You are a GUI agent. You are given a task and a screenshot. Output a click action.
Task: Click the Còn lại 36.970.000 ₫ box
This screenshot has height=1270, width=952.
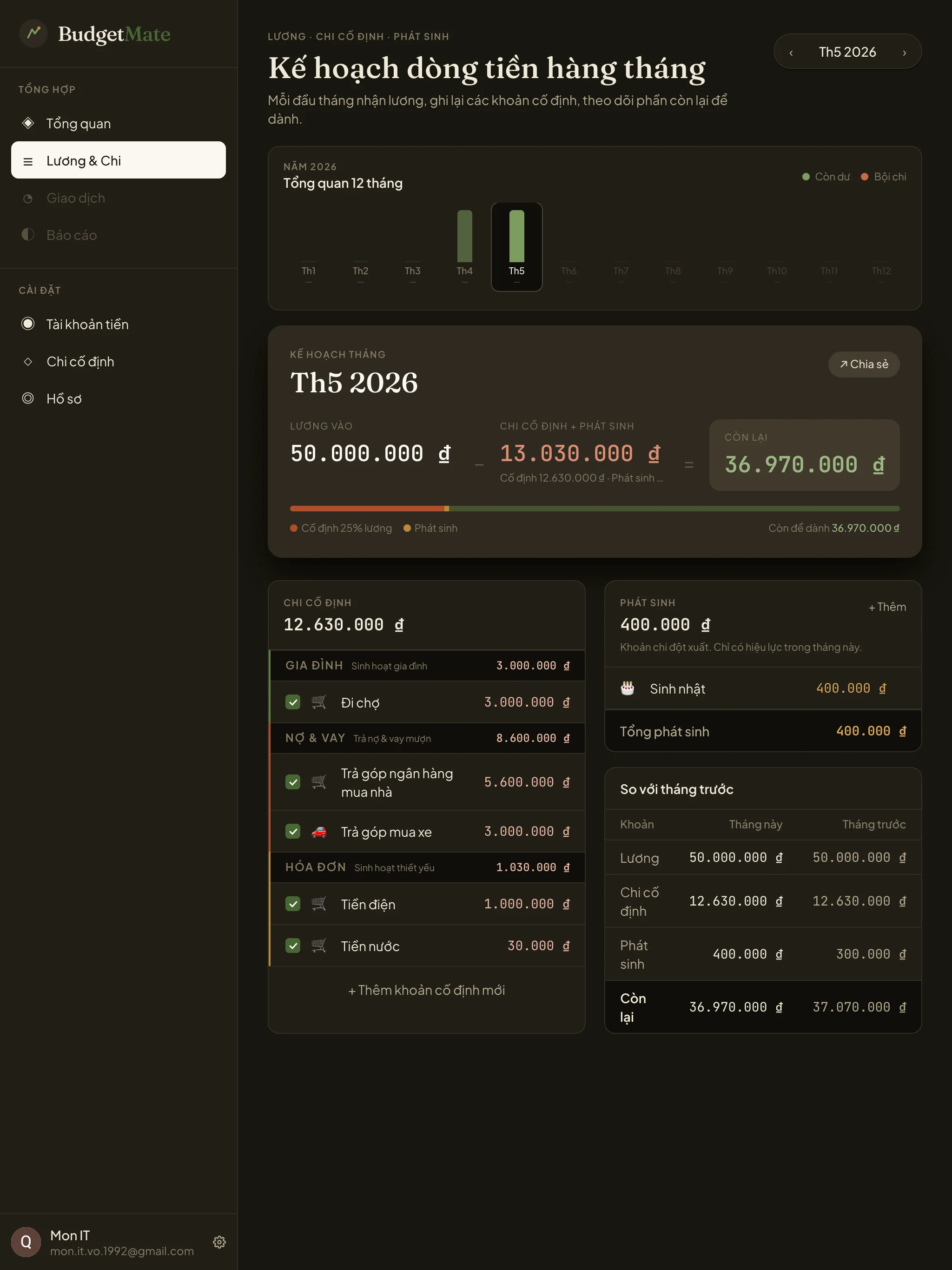(804, 455)
